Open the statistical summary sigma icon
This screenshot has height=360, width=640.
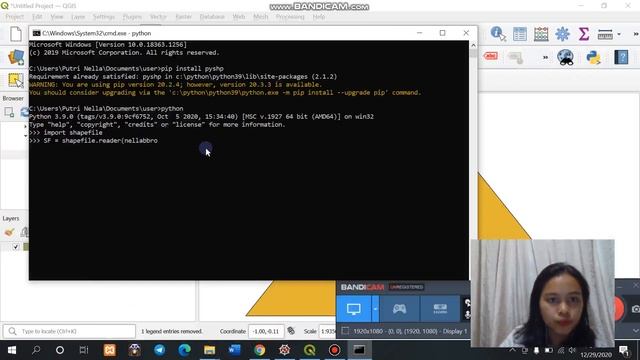click(583, 34)
